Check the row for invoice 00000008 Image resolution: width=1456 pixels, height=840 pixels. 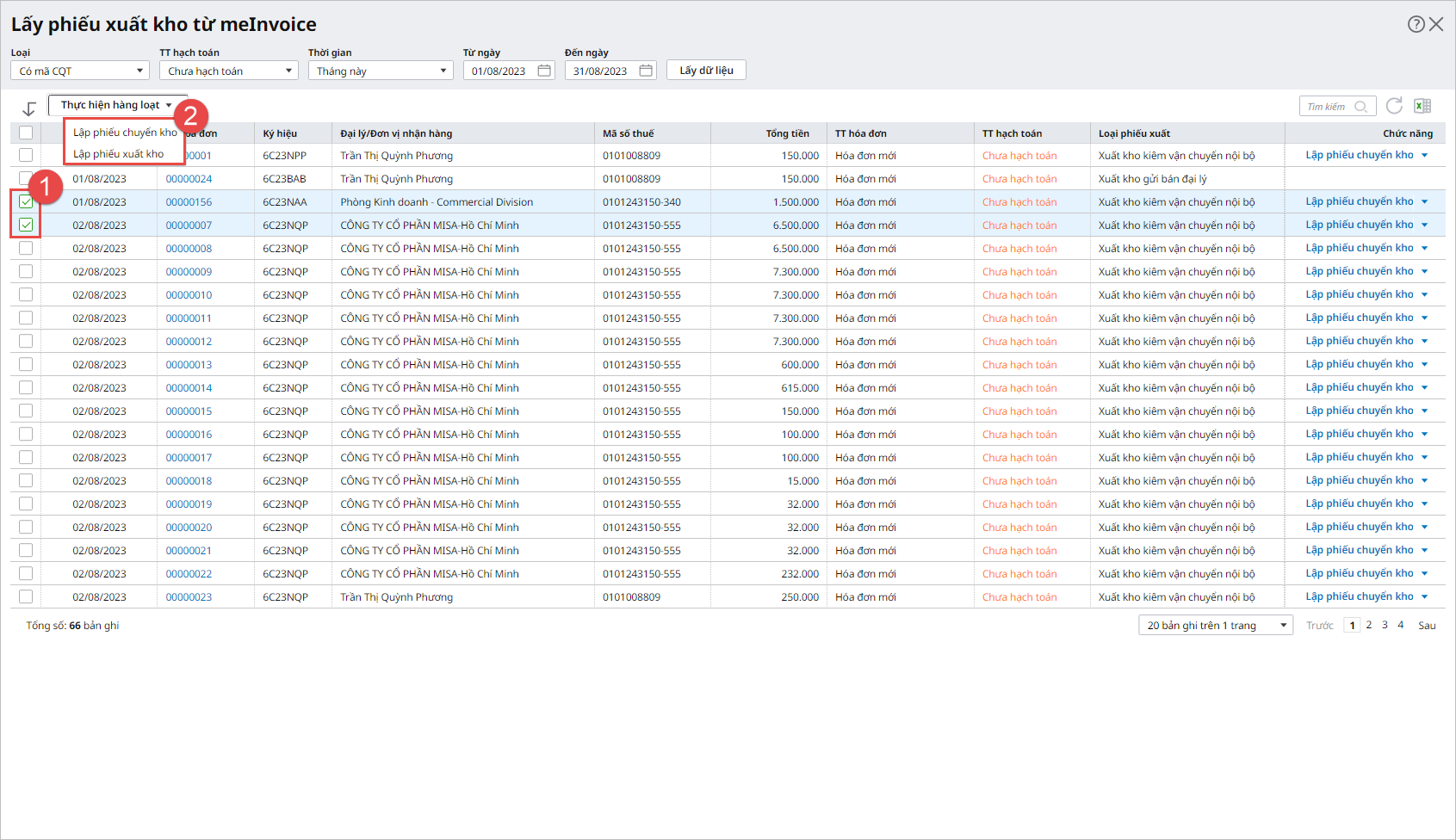pos(26,248)
